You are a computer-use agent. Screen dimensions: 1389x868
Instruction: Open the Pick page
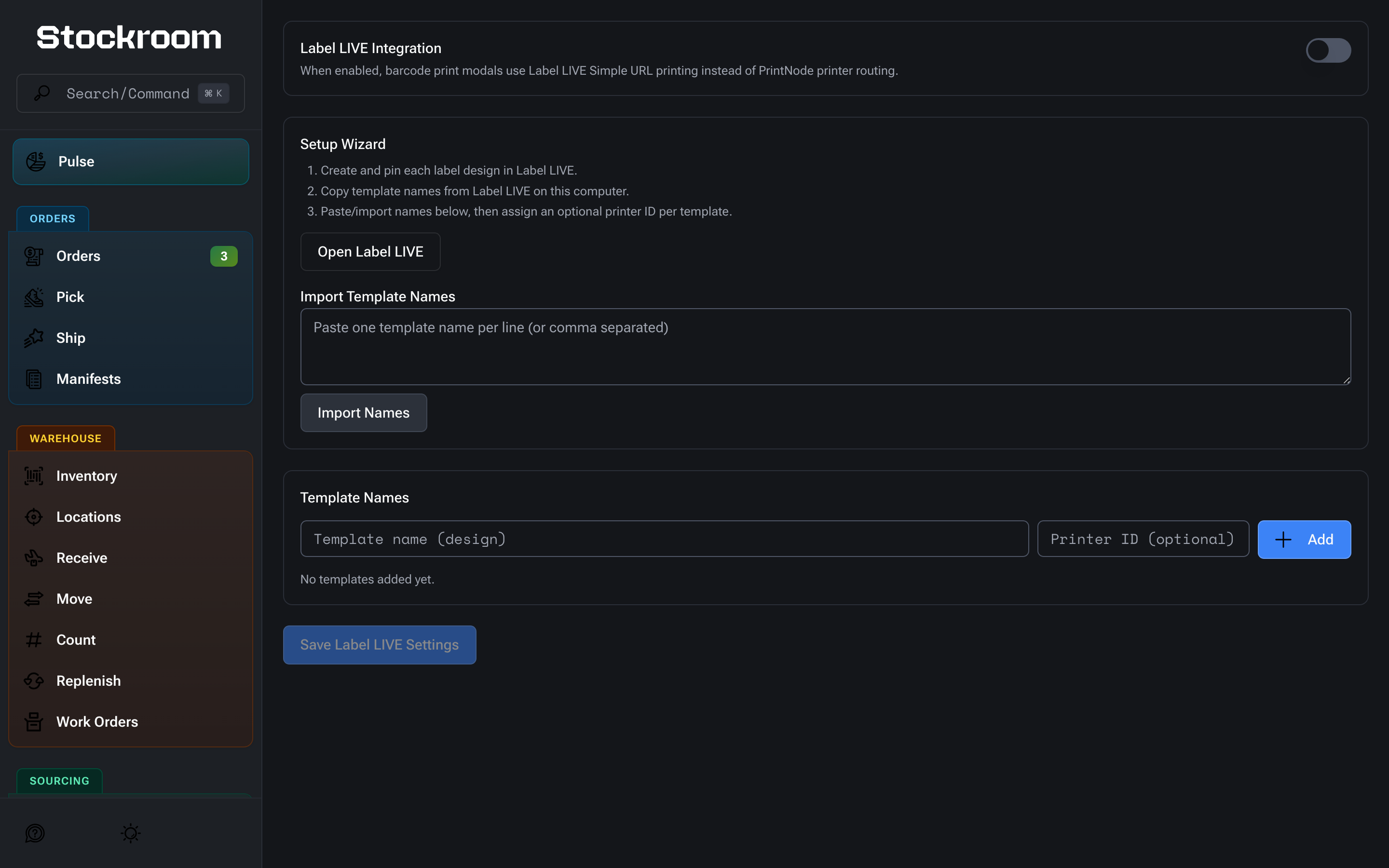[x=131, y=297]
